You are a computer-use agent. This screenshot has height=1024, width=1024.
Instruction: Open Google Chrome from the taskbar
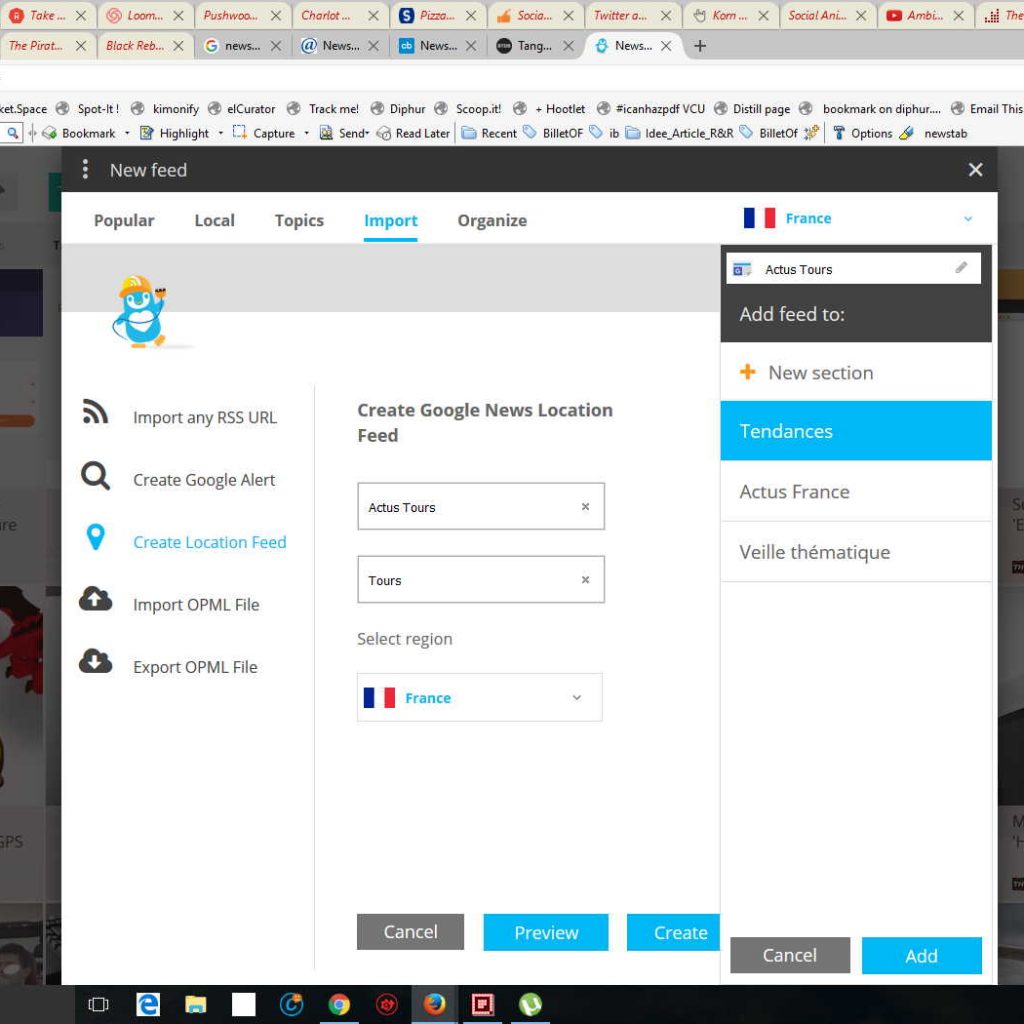point(338,1004)
